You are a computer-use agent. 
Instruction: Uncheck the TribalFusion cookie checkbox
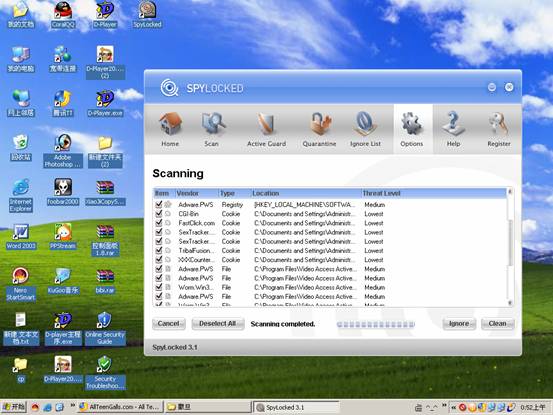coord(159,250)
